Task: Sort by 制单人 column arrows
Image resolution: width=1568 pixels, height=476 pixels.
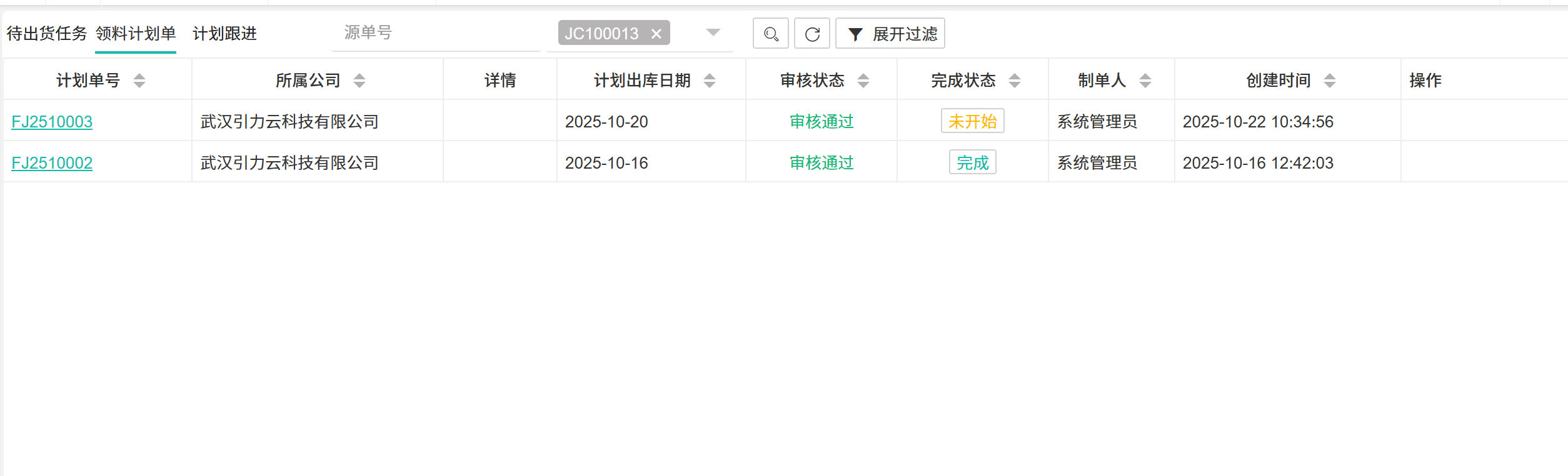Action: click(x=1145, y=81)
